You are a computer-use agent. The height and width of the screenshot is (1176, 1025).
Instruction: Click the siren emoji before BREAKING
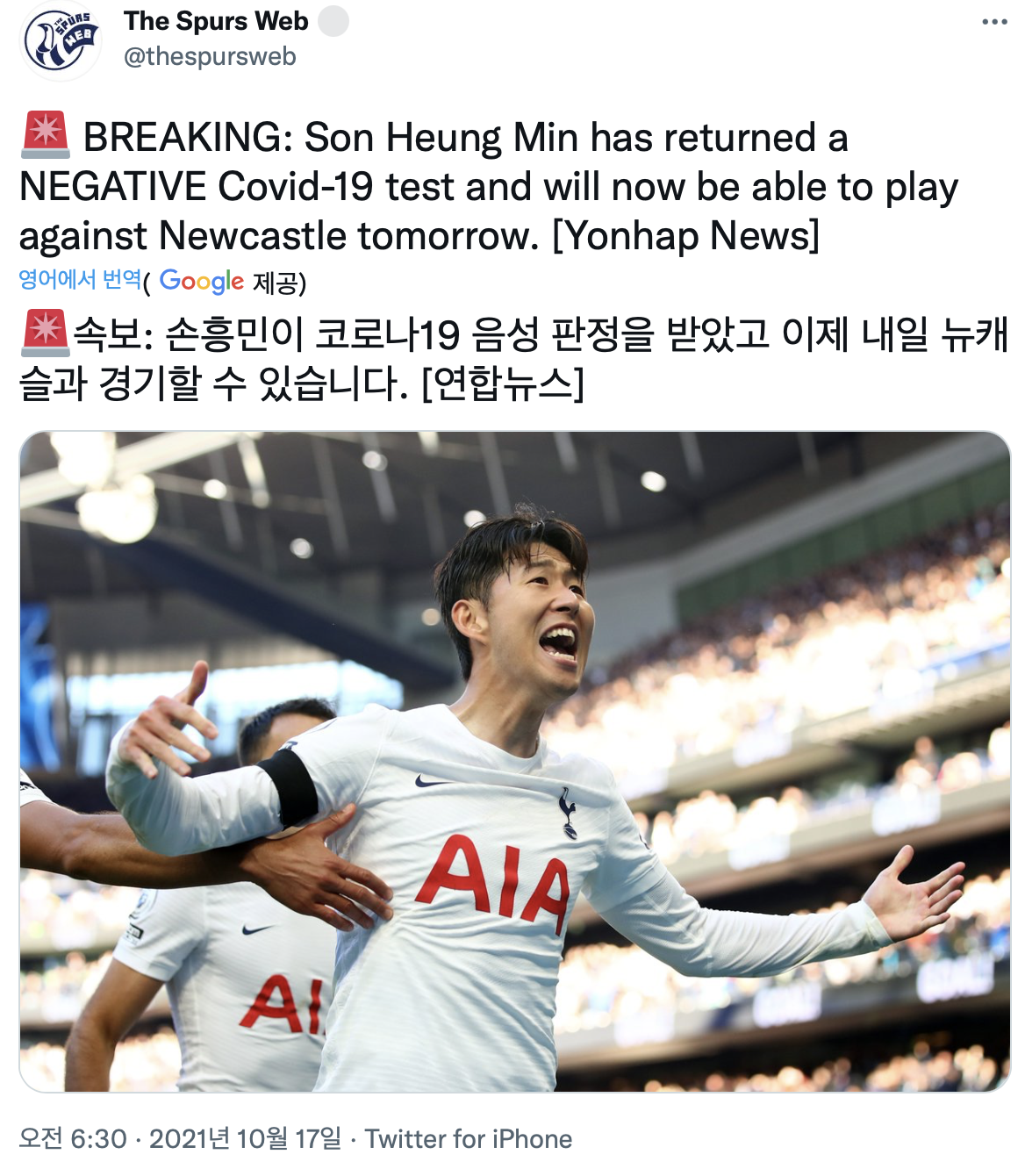[45, 135]
